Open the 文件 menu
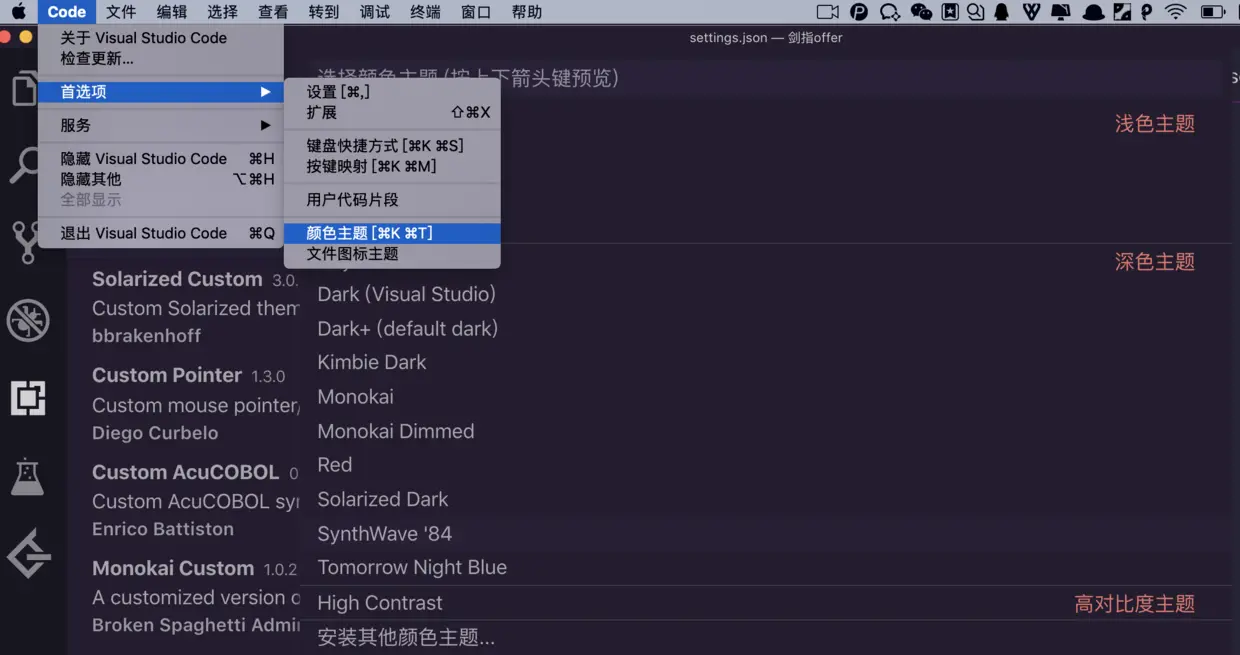1240x655 pixels. (x=121, y=12)
